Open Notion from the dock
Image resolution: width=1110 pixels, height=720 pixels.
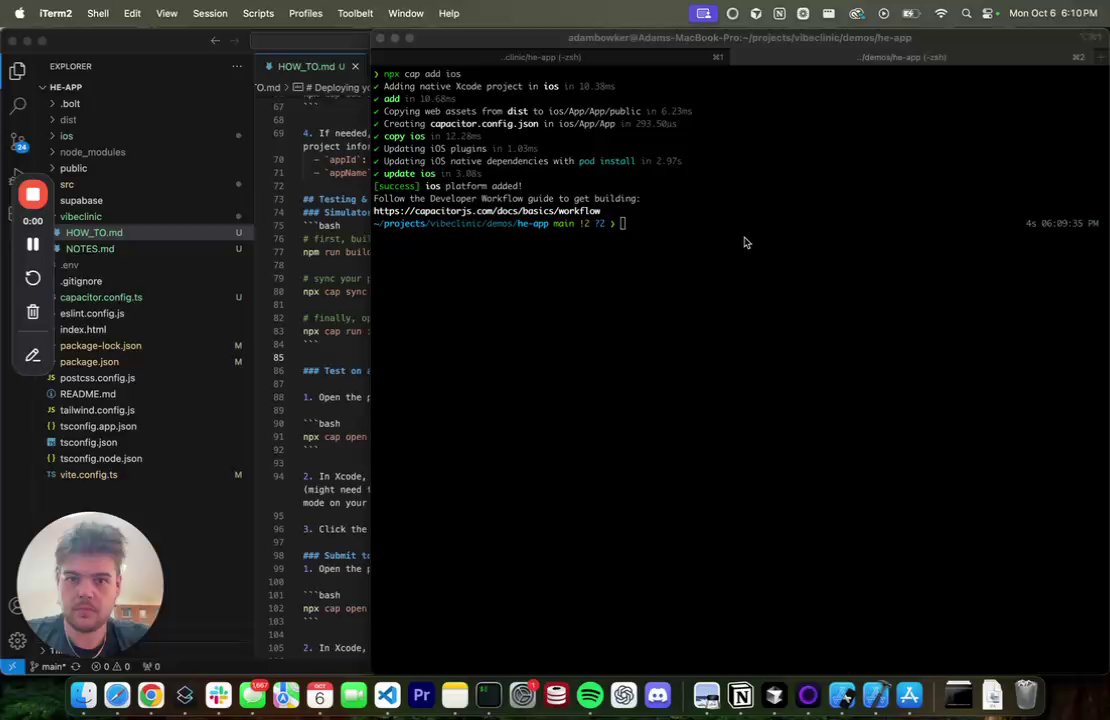click(740, 695)
